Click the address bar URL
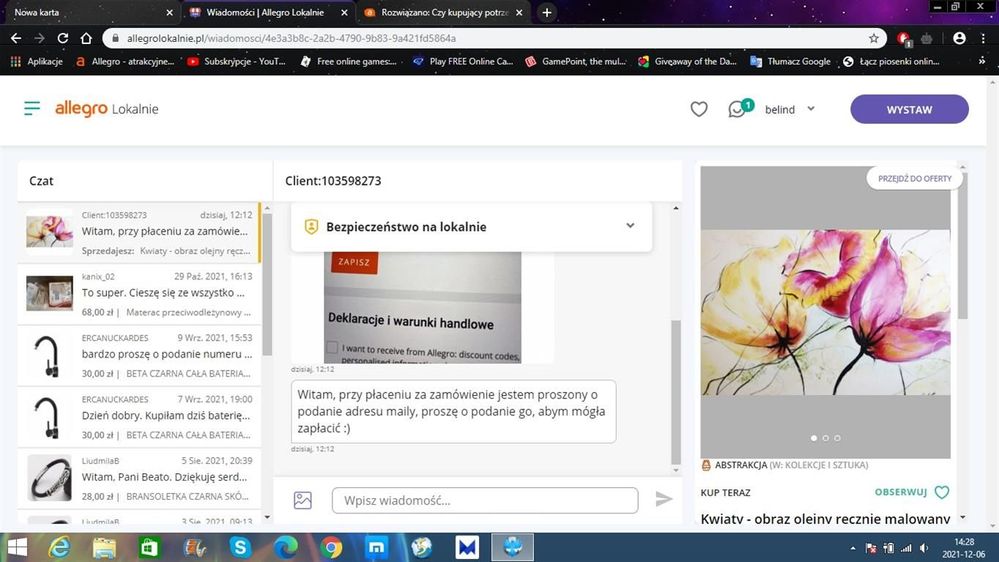Viewport: 999px width, 562px height. (x=291, y=38)
